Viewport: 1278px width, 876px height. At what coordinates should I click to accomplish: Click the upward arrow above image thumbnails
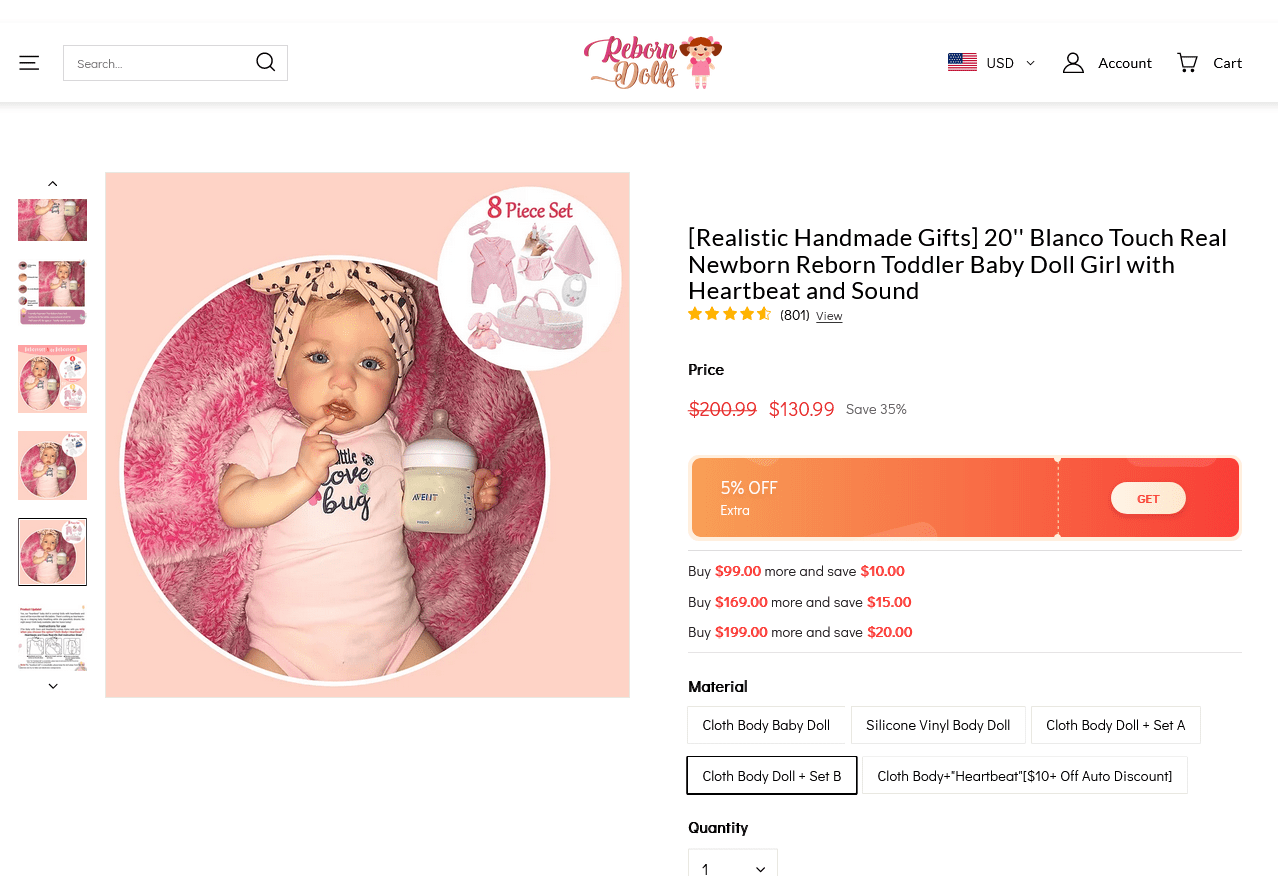point(52,182)
